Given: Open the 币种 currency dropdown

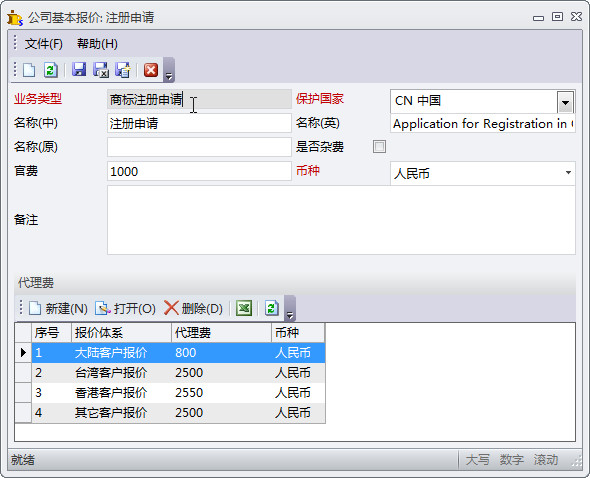Looking at the screenshot, I should [568, 173].
